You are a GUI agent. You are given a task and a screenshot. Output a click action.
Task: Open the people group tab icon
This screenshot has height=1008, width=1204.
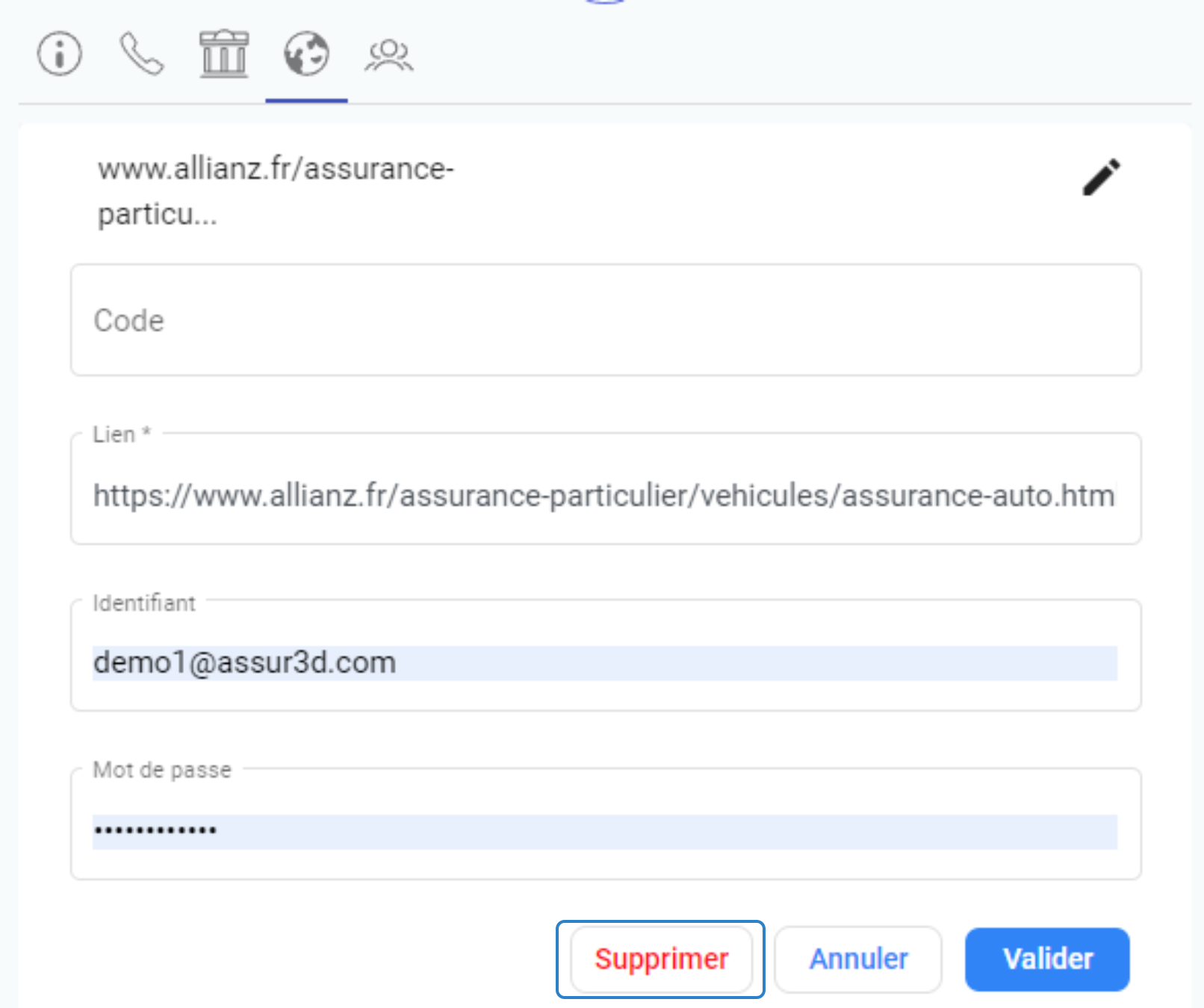pyautogui.click(x=388, y=55)
